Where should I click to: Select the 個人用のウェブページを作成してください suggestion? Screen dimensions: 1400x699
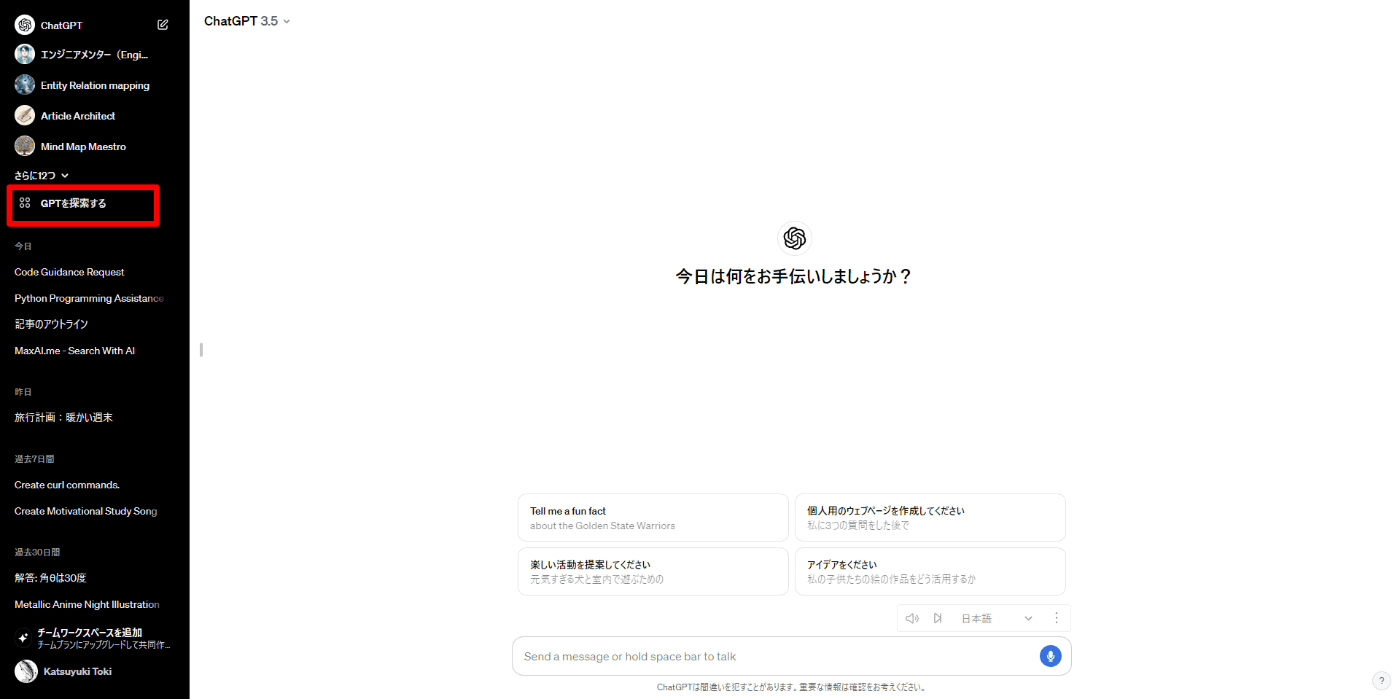coord(930,518)
